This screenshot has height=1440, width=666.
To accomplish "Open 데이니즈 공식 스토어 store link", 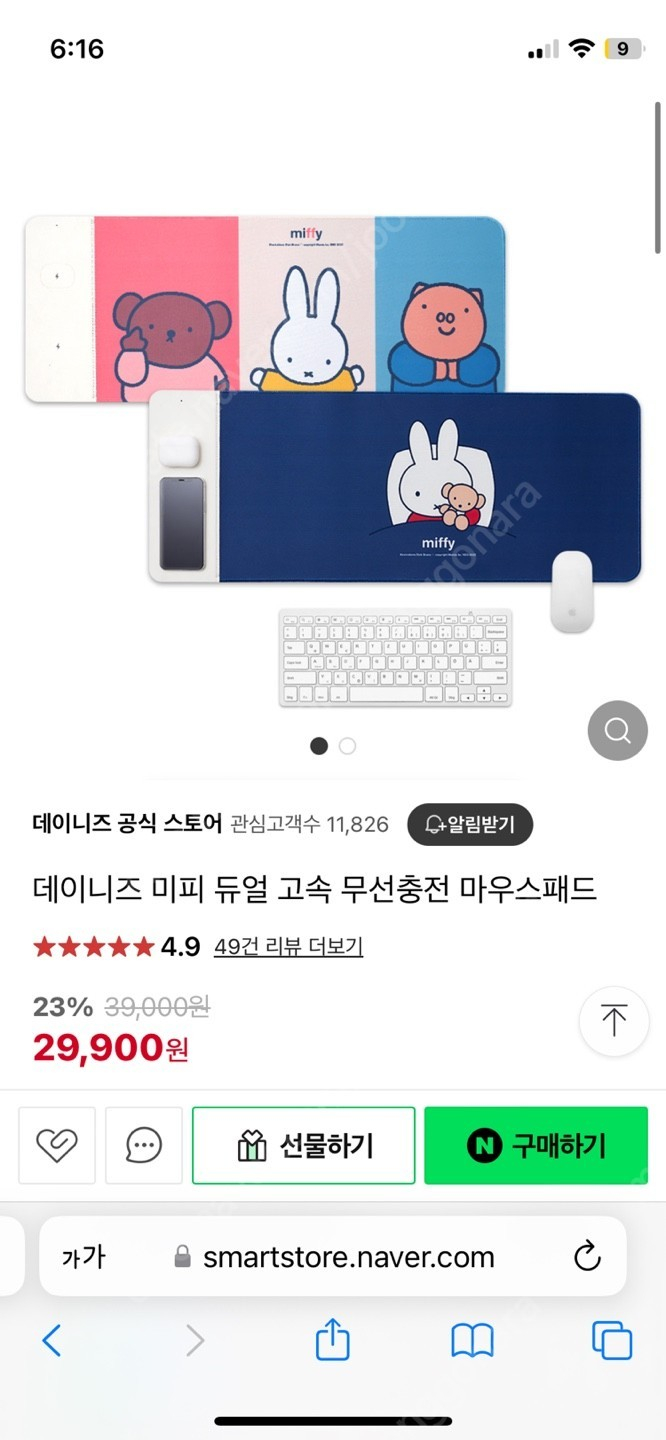I will coord(127,824).
